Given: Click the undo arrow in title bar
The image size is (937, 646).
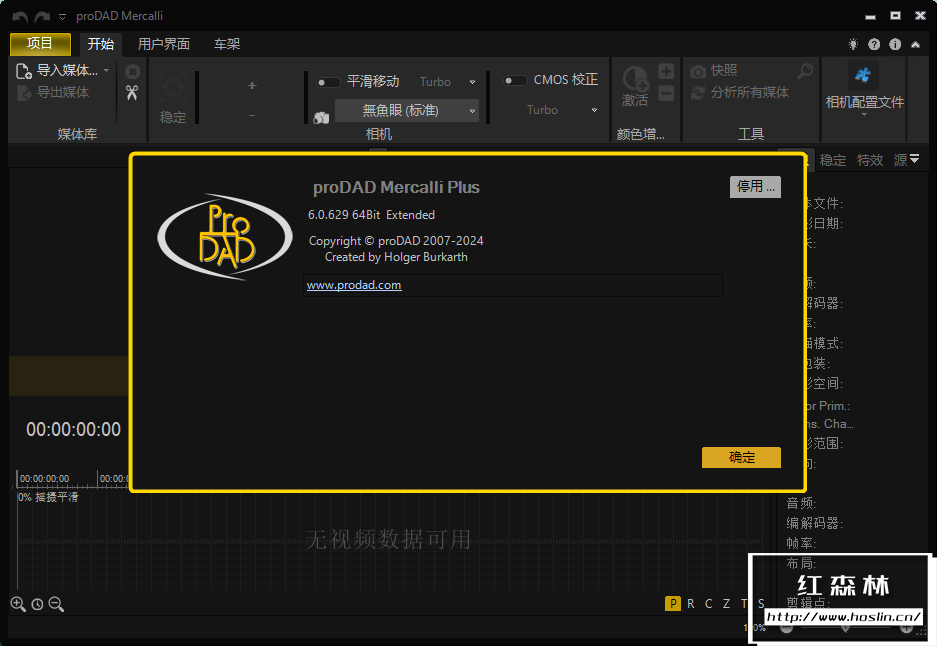Looking at the screenshot, I should [x=20, y=16].
